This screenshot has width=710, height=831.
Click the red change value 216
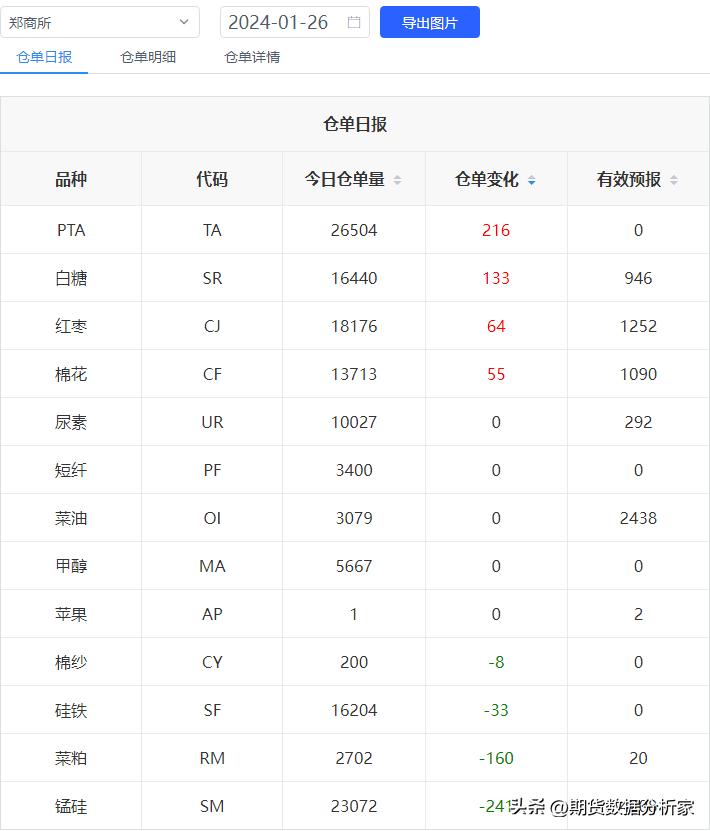tap(496, 230)
